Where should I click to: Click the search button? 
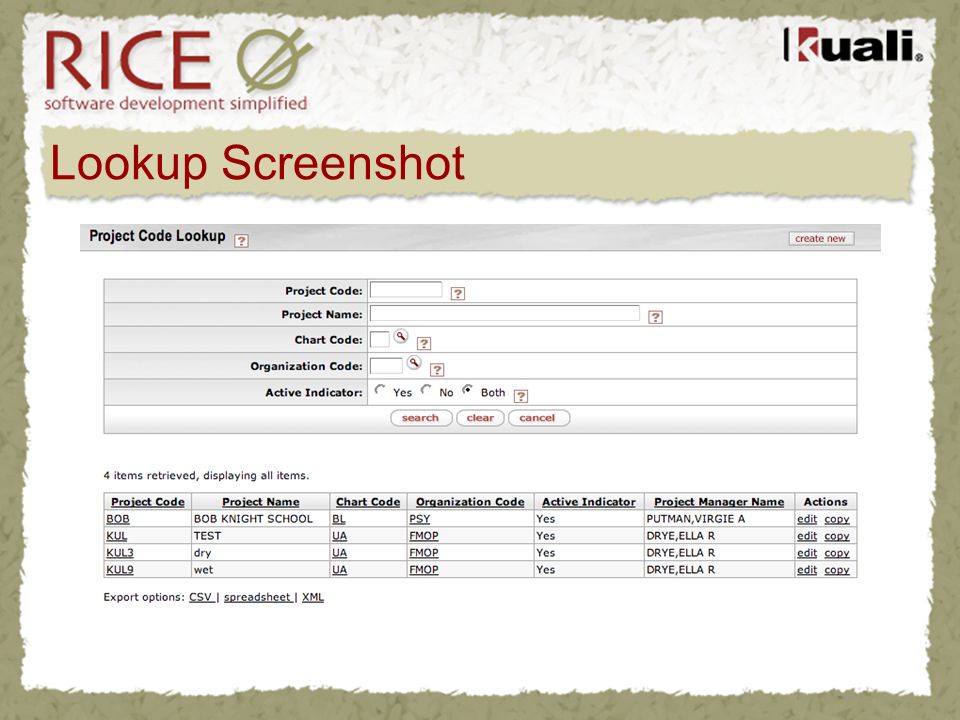tap(421, 418)
